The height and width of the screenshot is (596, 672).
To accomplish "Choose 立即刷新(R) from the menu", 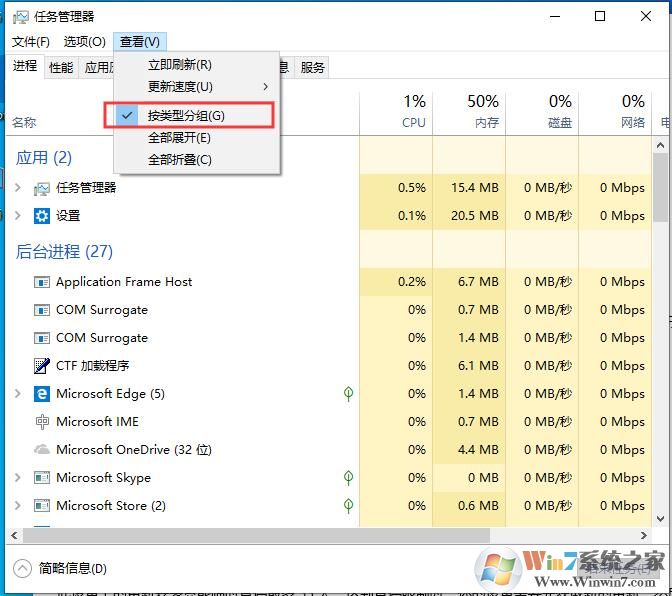I will pos(197,65).
